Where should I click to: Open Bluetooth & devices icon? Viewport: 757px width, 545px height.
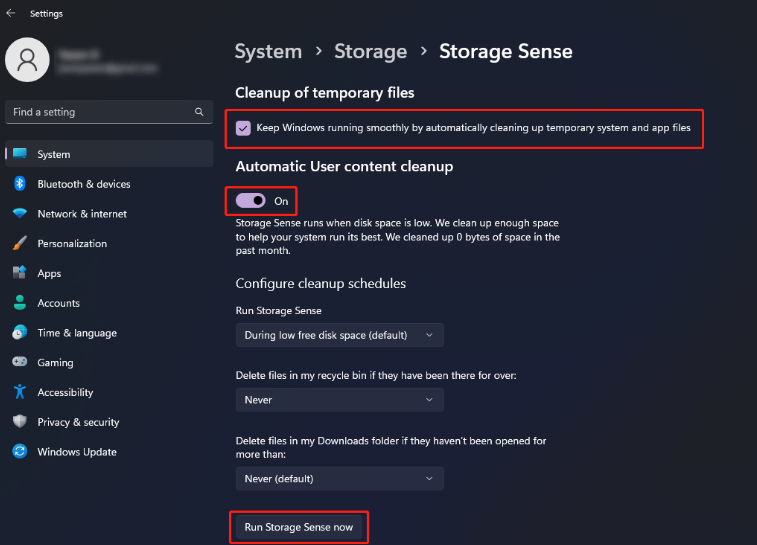tap(20, 183)
